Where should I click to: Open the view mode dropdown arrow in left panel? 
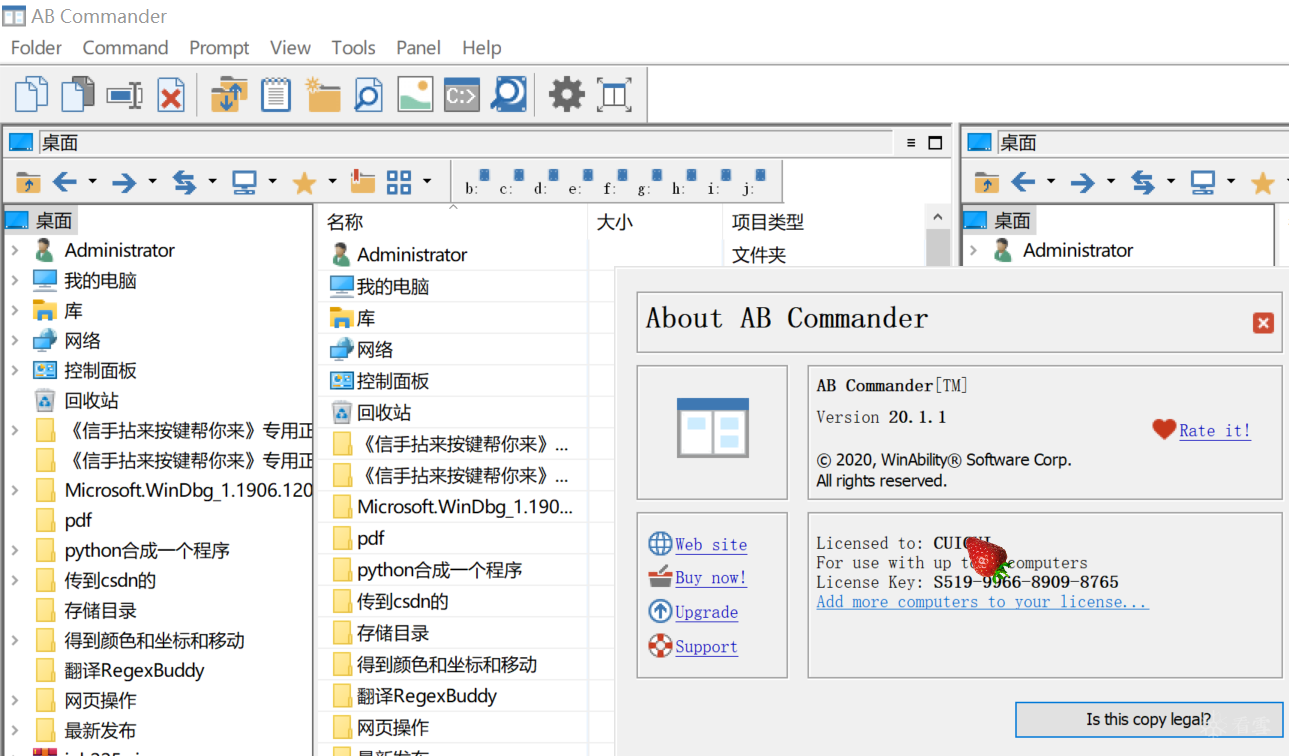click(x=427, y=182)
